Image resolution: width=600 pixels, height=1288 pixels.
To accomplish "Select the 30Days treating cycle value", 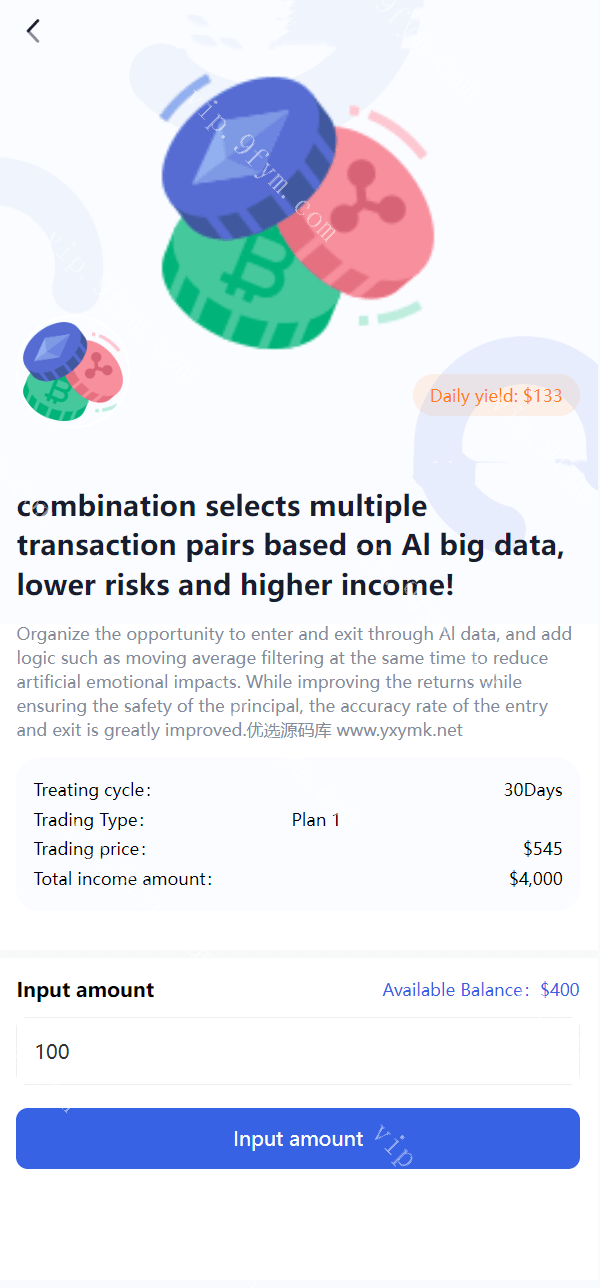I will pyautogui.click(x=533, y=790).
